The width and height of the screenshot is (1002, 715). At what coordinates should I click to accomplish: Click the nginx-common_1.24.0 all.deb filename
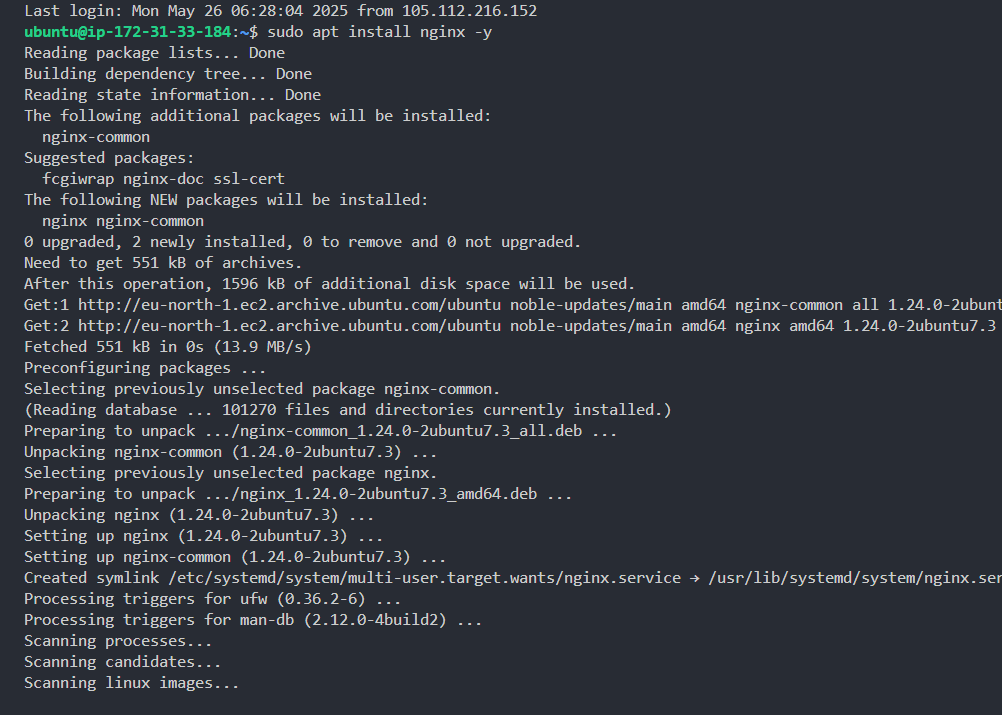click(410, 431)
